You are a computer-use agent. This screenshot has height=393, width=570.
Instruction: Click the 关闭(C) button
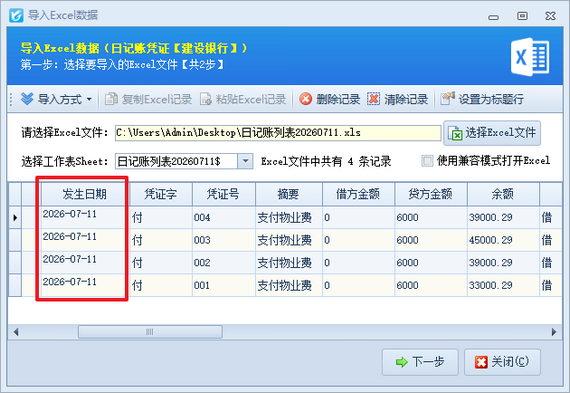click(x=502, y=362)
